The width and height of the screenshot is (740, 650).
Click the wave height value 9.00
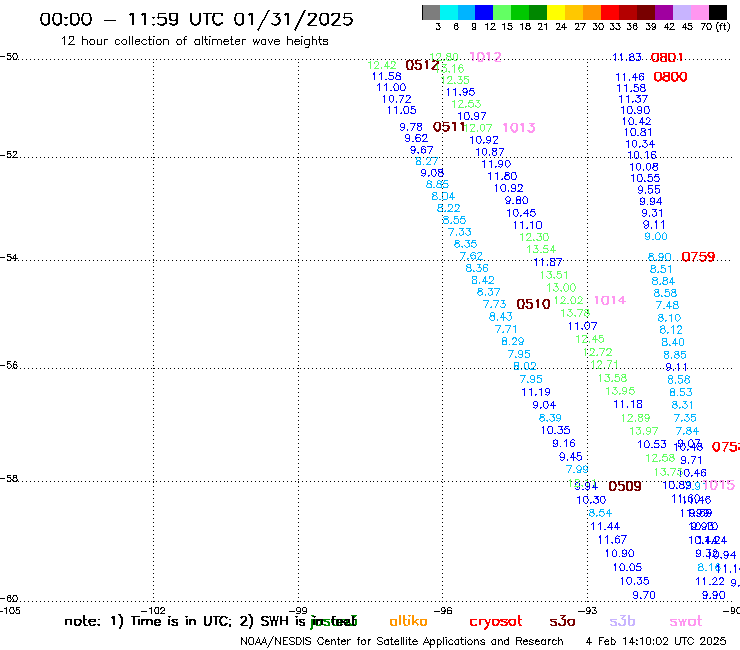656,236
